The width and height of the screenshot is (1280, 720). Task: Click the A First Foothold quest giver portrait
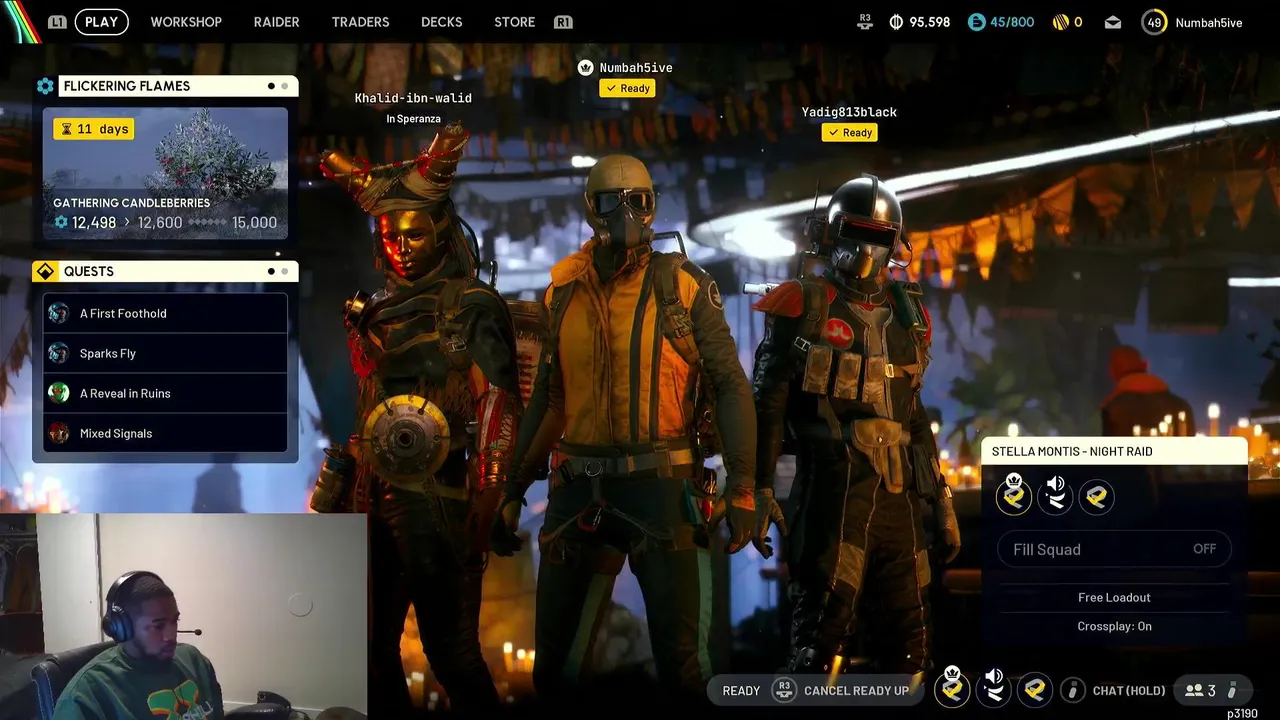click(59, 313)
